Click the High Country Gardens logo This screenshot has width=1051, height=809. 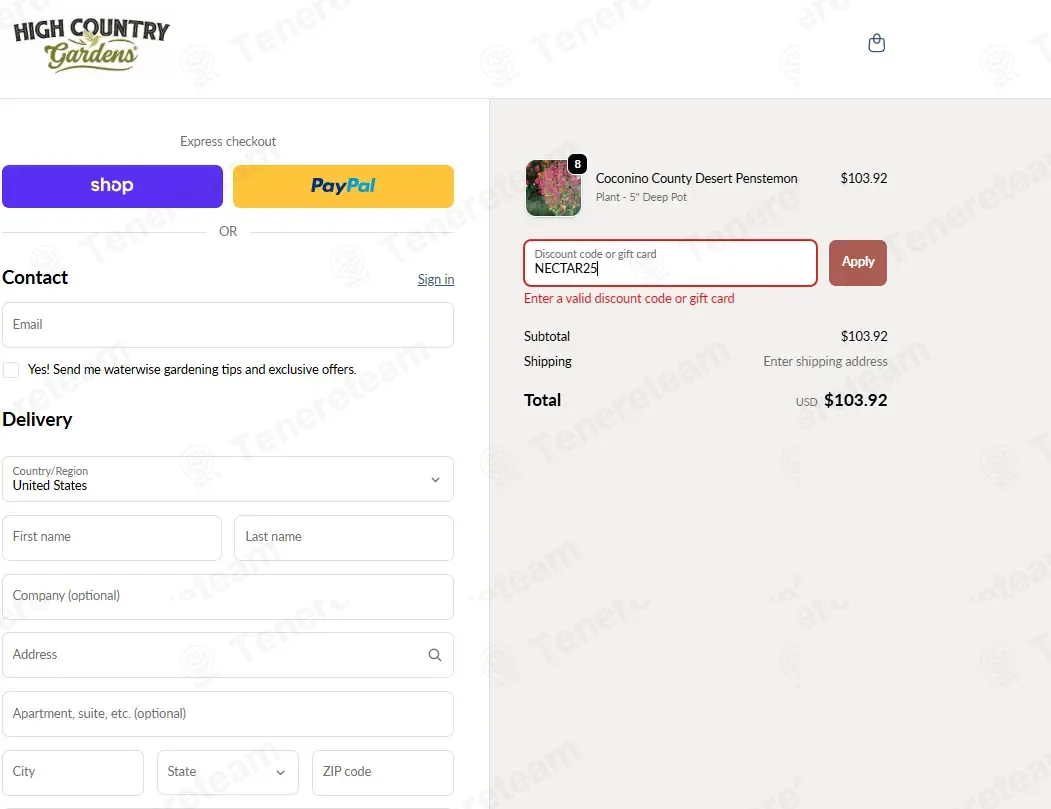[91, 44]
